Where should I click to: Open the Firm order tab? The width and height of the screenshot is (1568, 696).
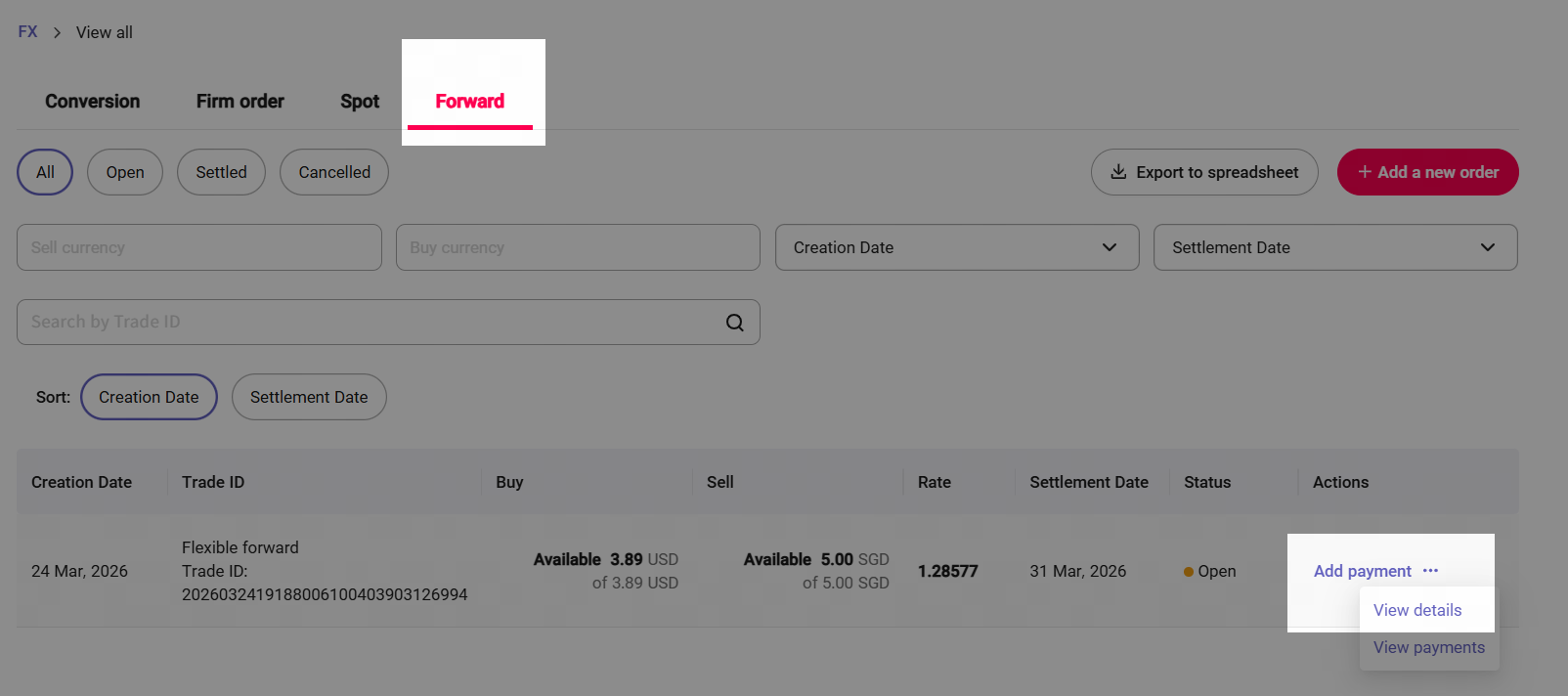pos(240,102)
